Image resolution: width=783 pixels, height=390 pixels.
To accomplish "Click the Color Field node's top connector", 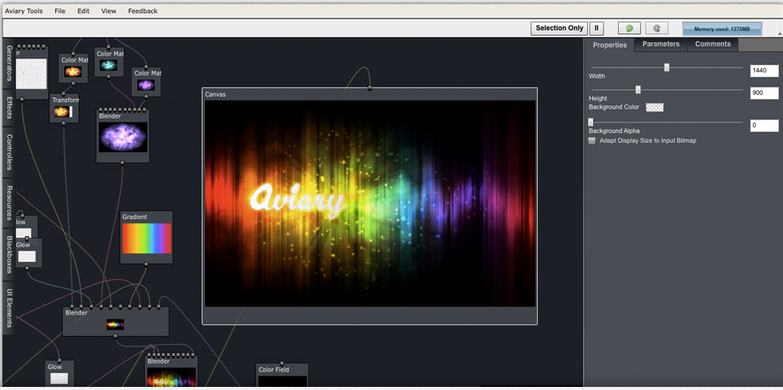I will click(281, 364).
